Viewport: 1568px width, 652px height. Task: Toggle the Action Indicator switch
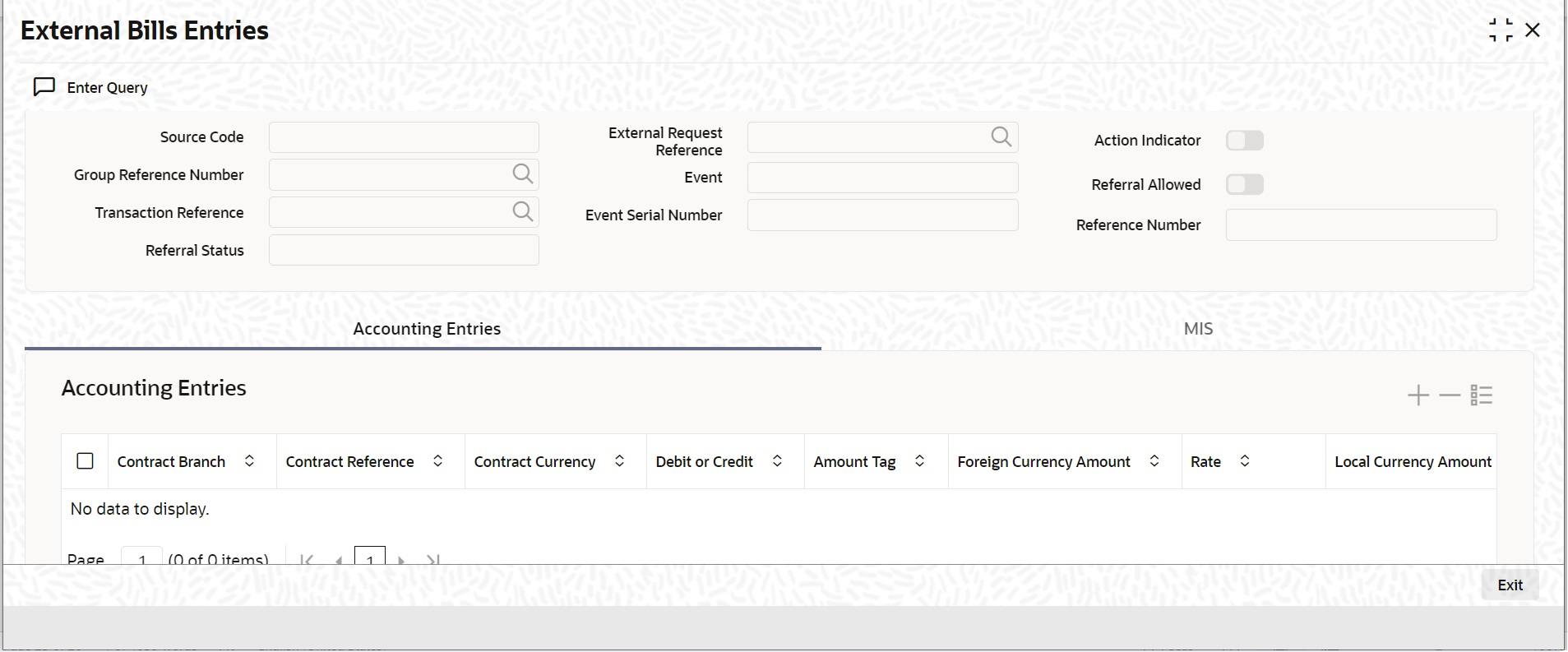point(1245,141)
